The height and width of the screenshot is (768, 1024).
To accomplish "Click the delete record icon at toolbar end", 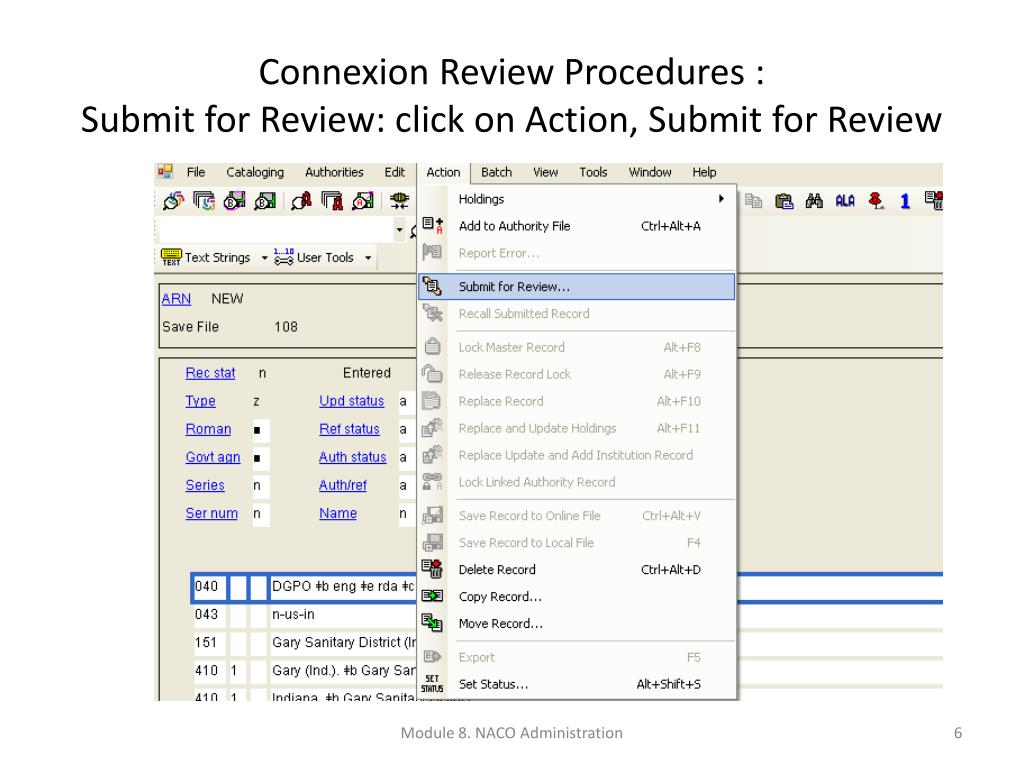I will click(934, 200).
